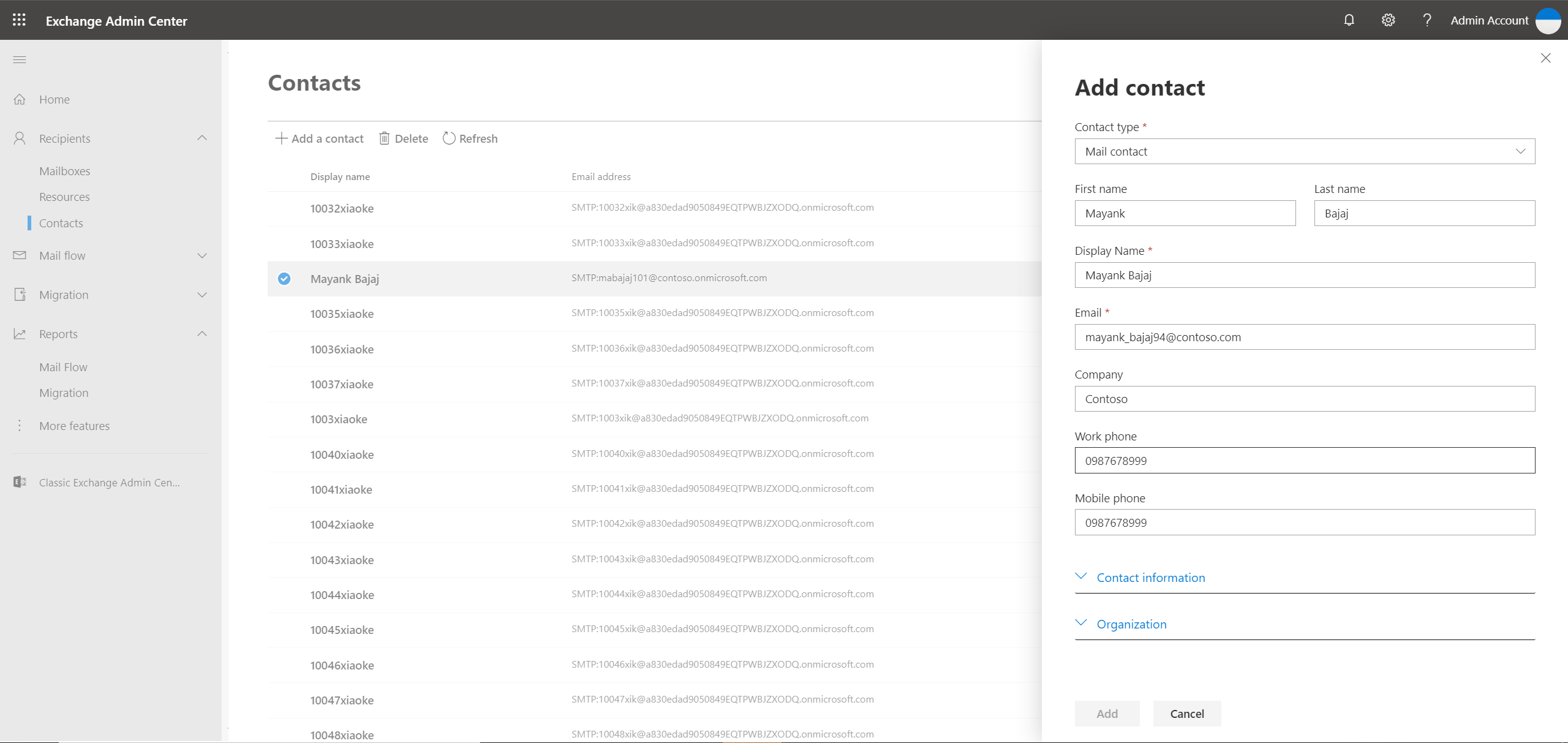Image resolution: width=1568 pixels, height=743 pixels.
Task: Open the Contacts menu item
Action: pos(60,222)
